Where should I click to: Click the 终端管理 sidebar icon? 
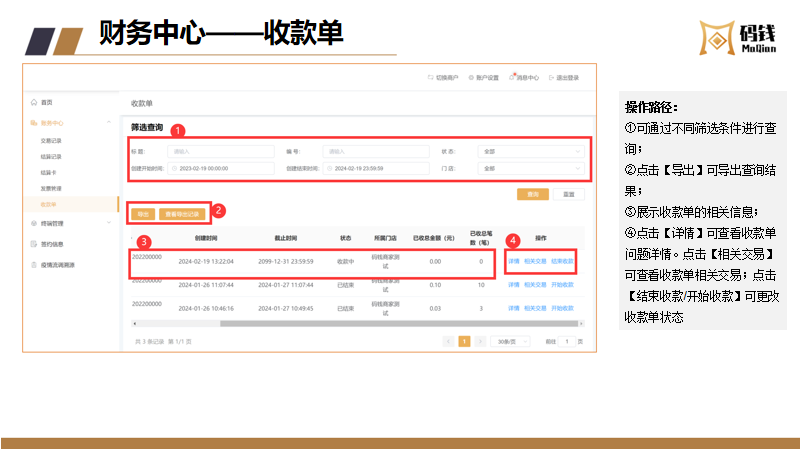33,224
